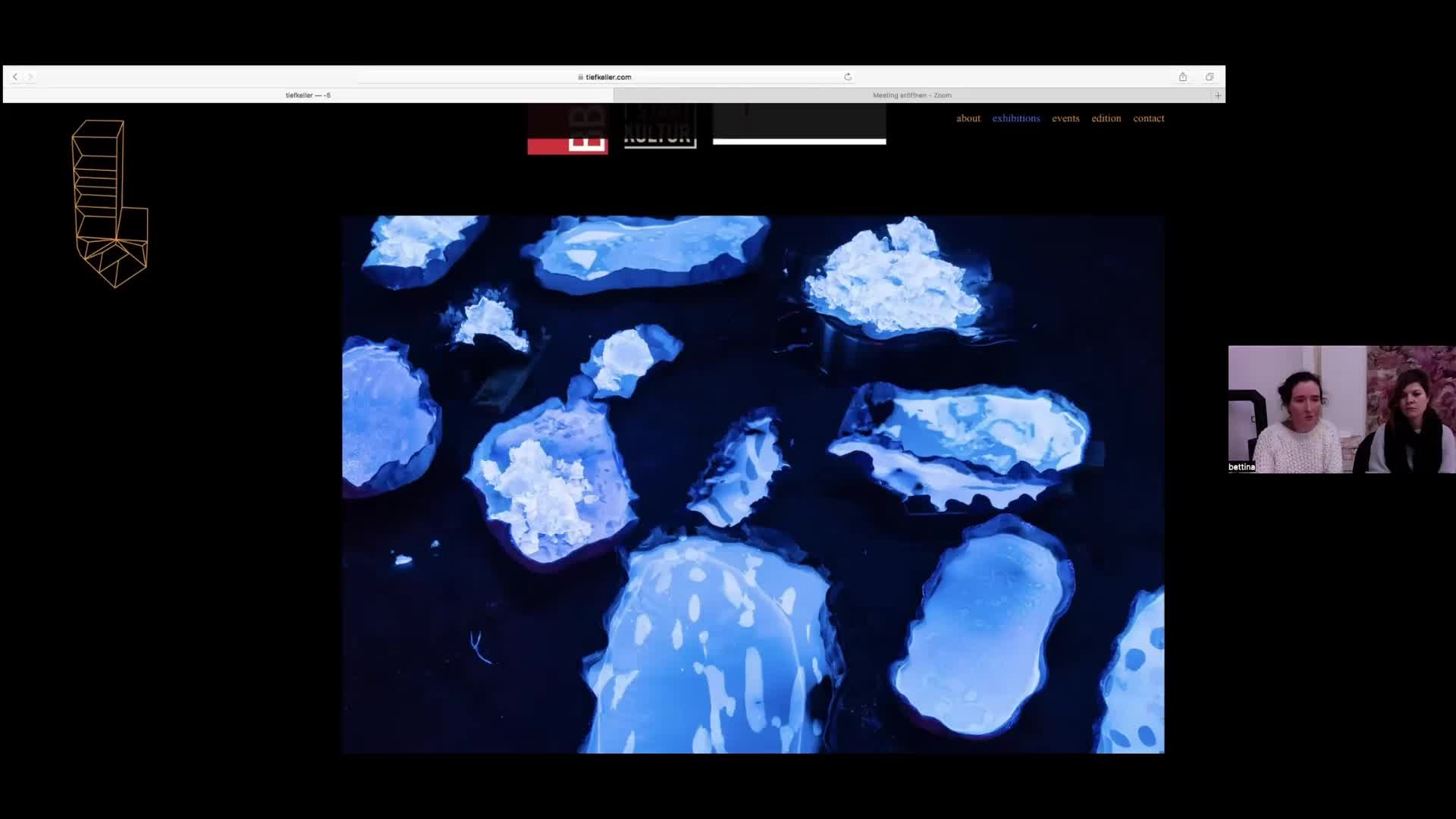The width and height of the screenshot is (1456, 819).
Task: Switch to the Meeting eröffnen Zoom tab
Action: point(910,95)
